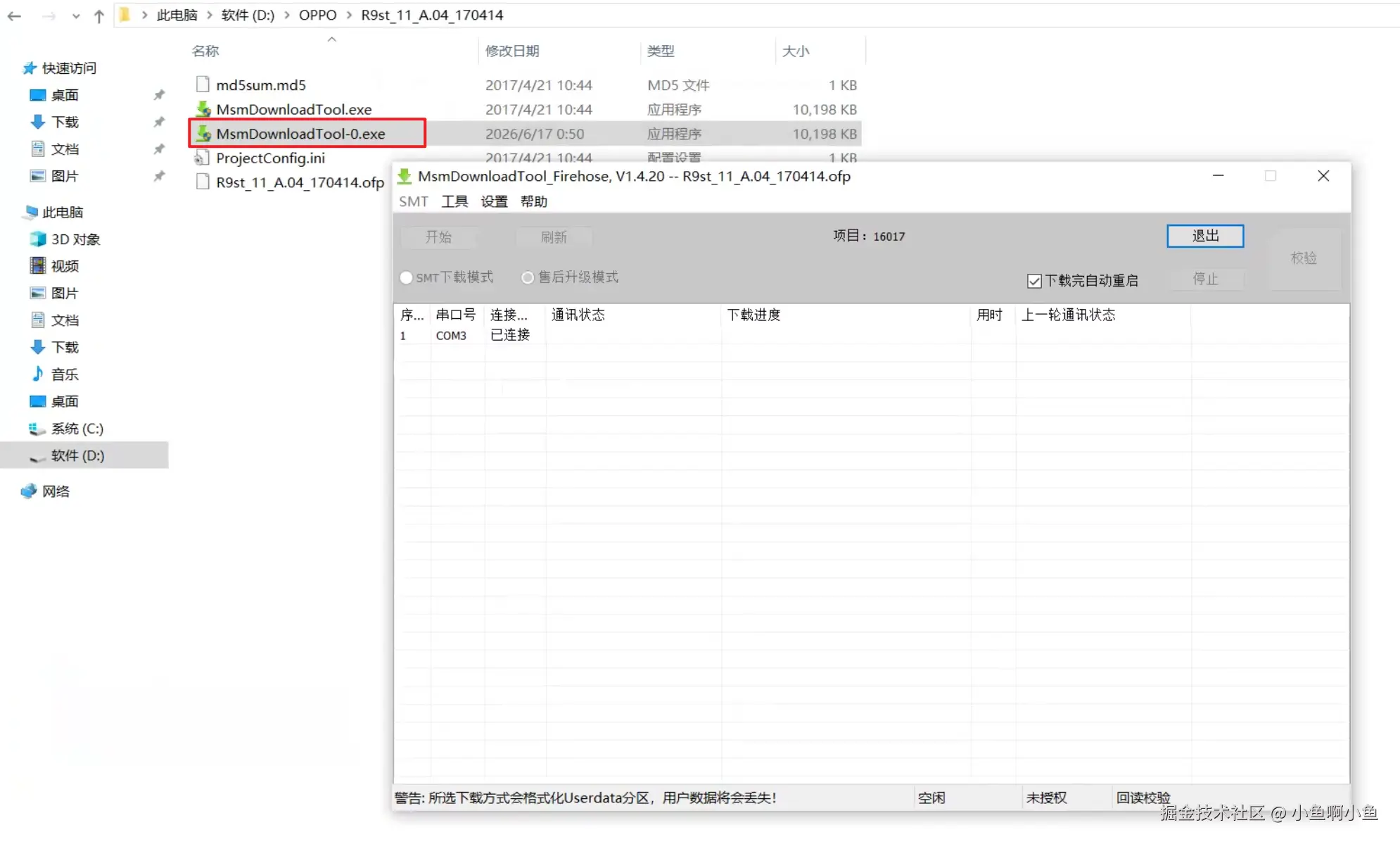Open the 设置 menu
The image size is (1400, 844).
(x=495, y=201)
